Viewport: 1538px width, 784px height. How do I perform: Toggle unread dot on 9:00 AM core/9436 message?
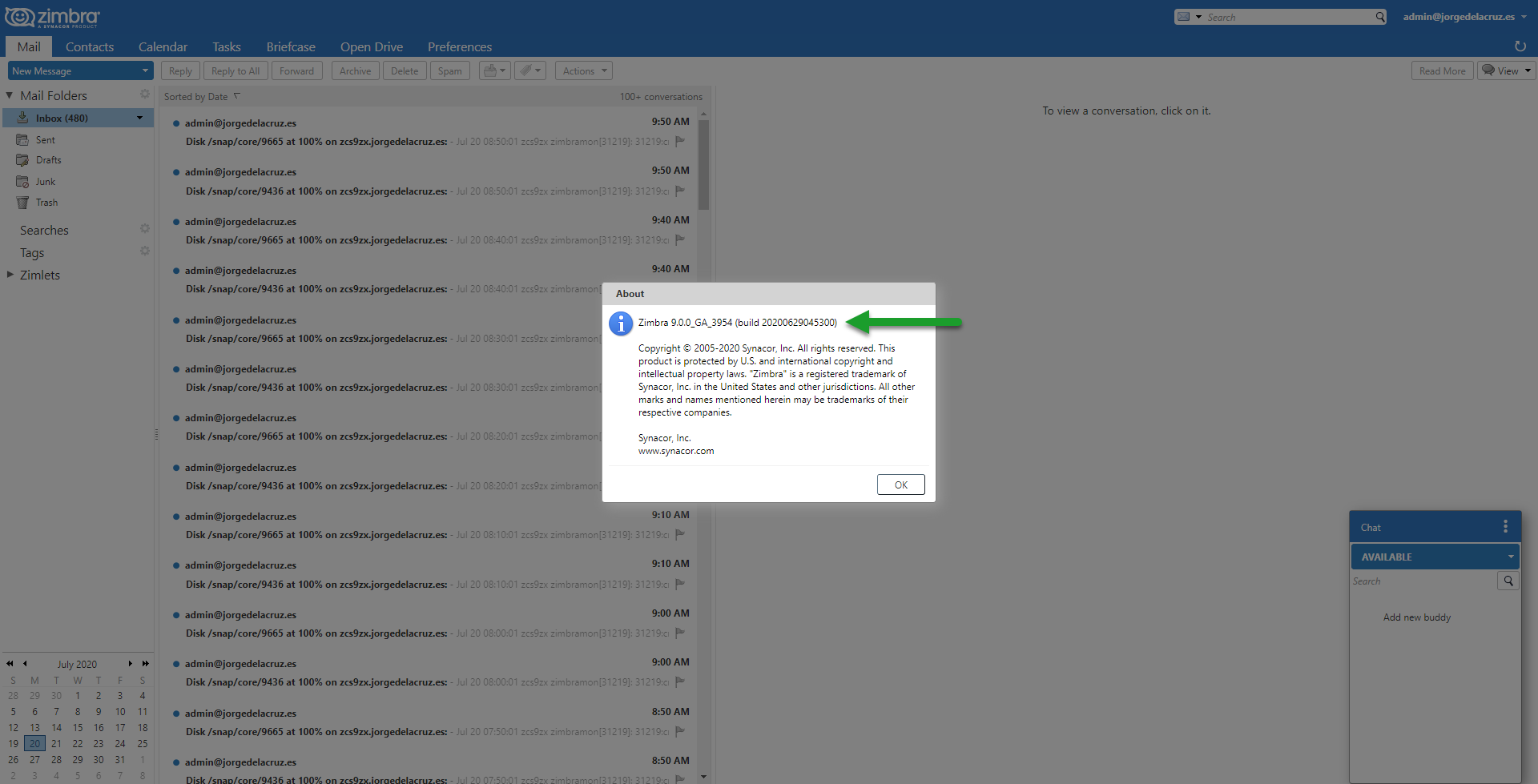(x=175, y=664)
